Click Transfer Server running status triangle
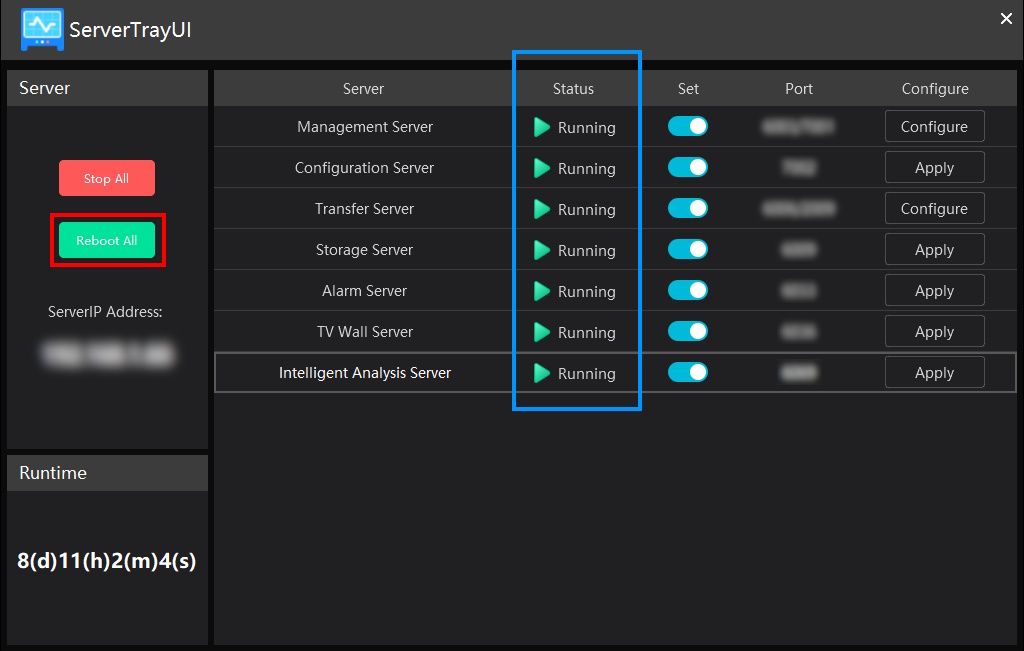Screen dimensions: 1024x651 click(x=542, y=209)
